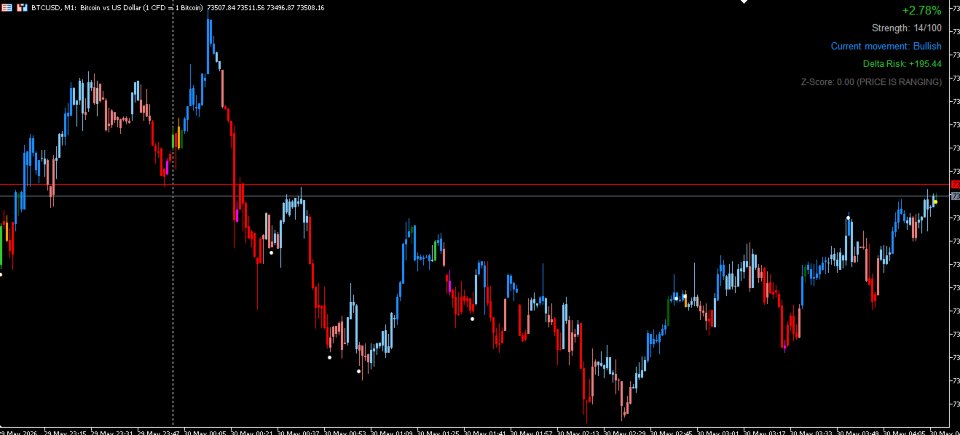
Task: Select the red horizontal price line
Action: [x=474, y=184]
